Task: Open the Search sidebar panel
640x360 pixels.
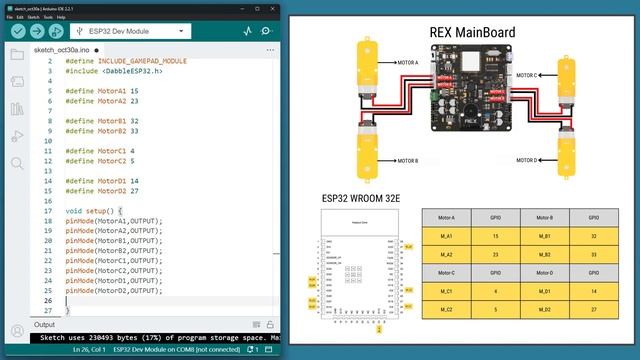Action: [x=17, y=163]
